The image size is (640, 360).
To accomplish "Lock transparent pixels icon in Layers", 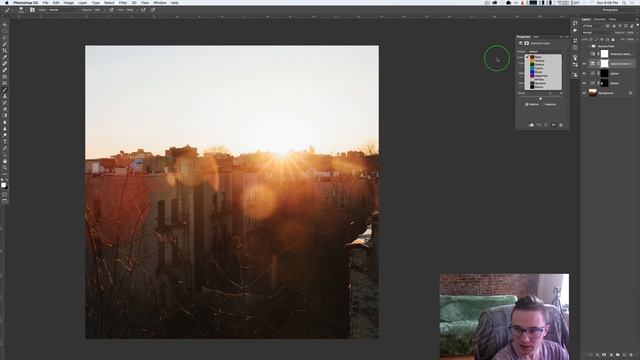I will click(x=590, y=40).
